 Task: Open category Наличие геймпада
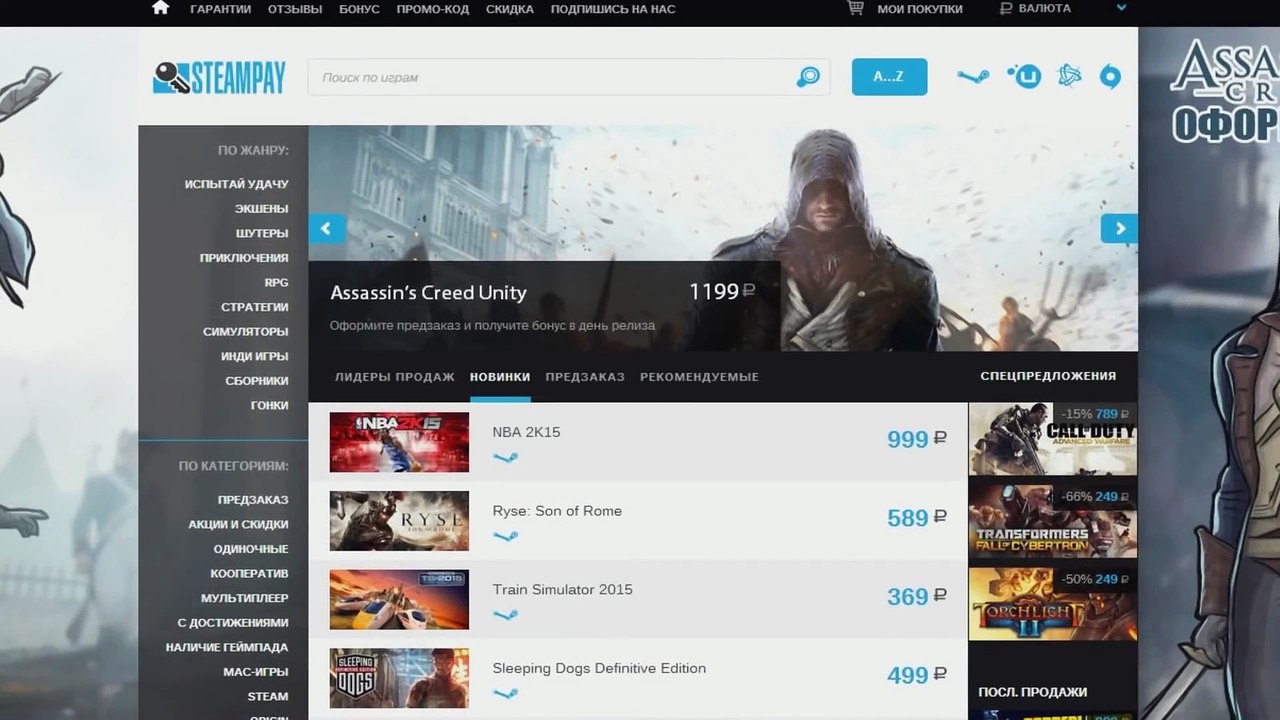[x=227, y=648]
